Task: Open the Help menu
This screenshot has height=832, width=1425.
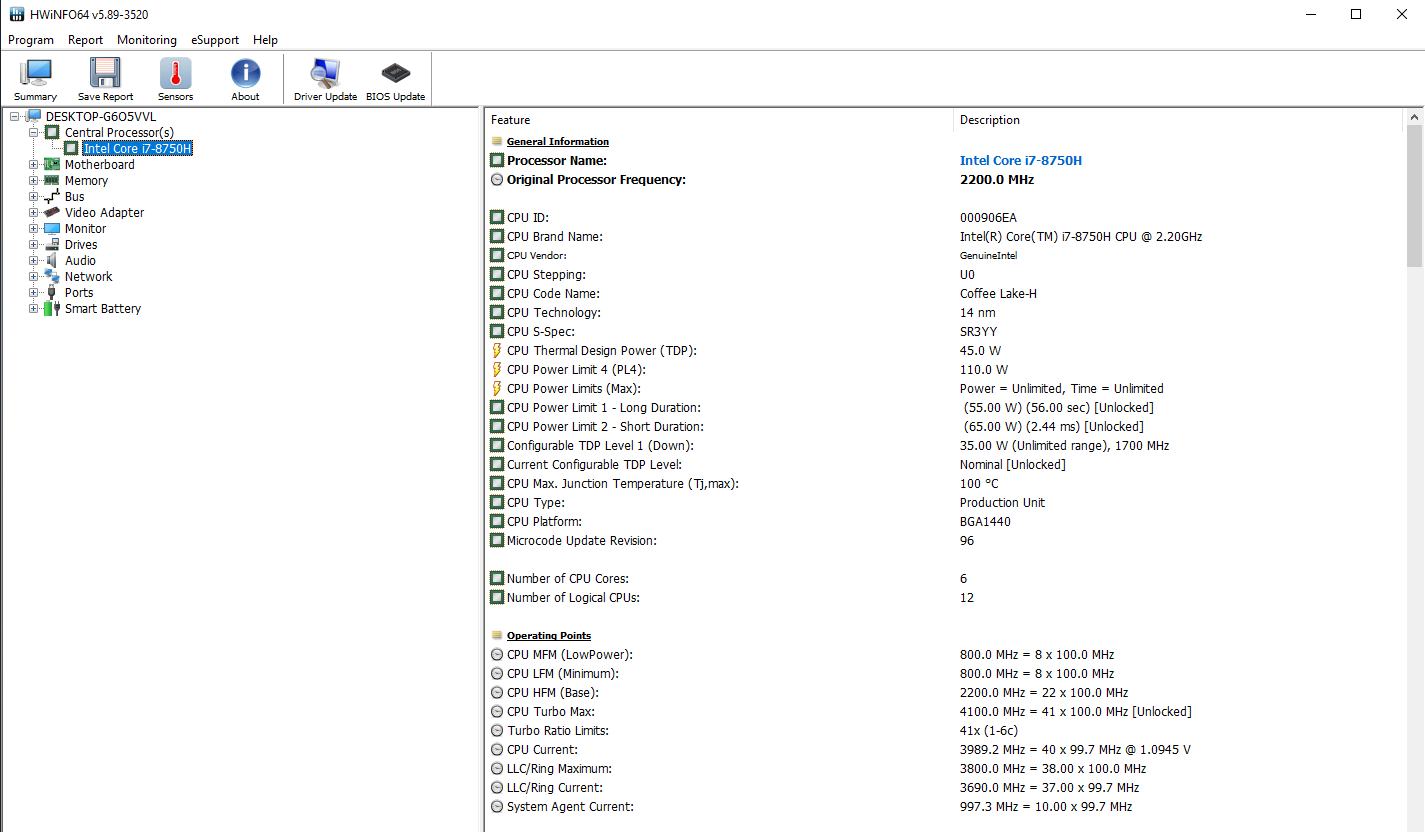Action: [x=265, y=40]
